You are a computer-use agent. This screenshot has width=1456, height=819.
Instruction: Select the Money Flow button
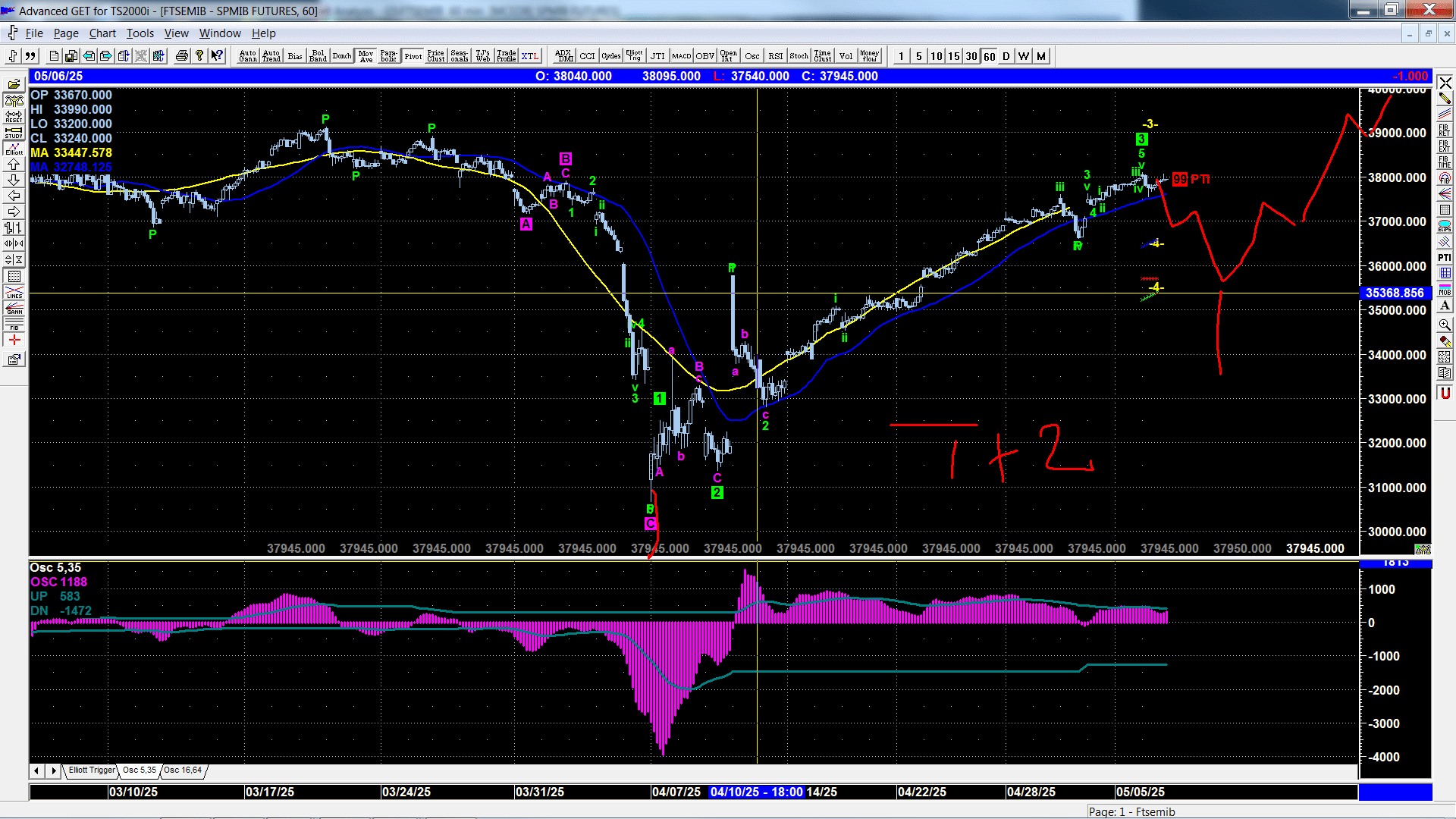click(x=870, y=56)
